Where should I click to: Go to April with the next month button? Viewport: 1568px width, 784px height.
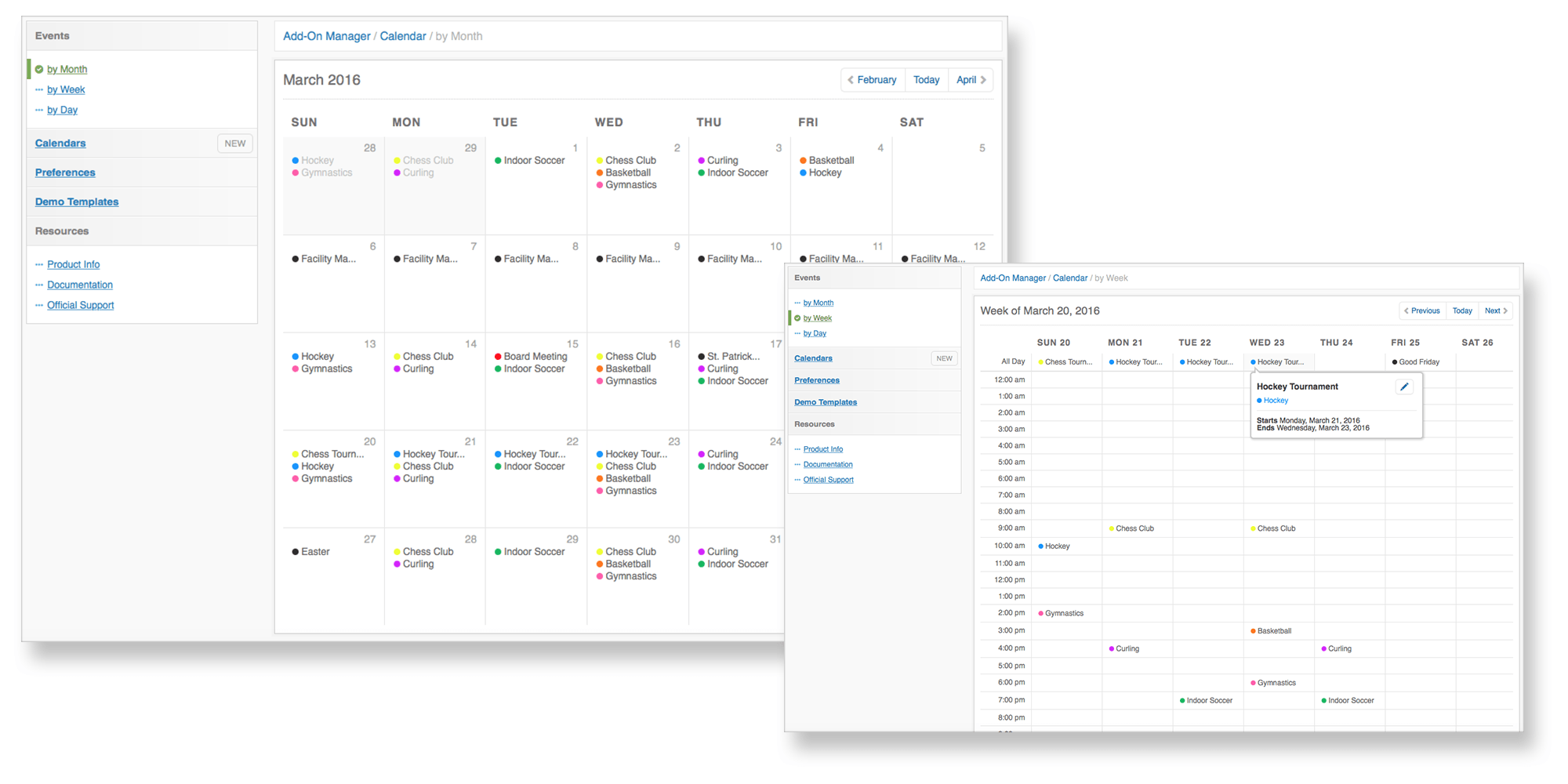971,80
